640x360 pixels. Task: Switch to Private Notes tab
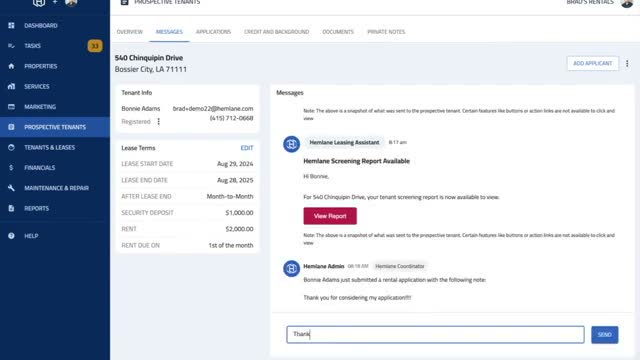[386, 32]
